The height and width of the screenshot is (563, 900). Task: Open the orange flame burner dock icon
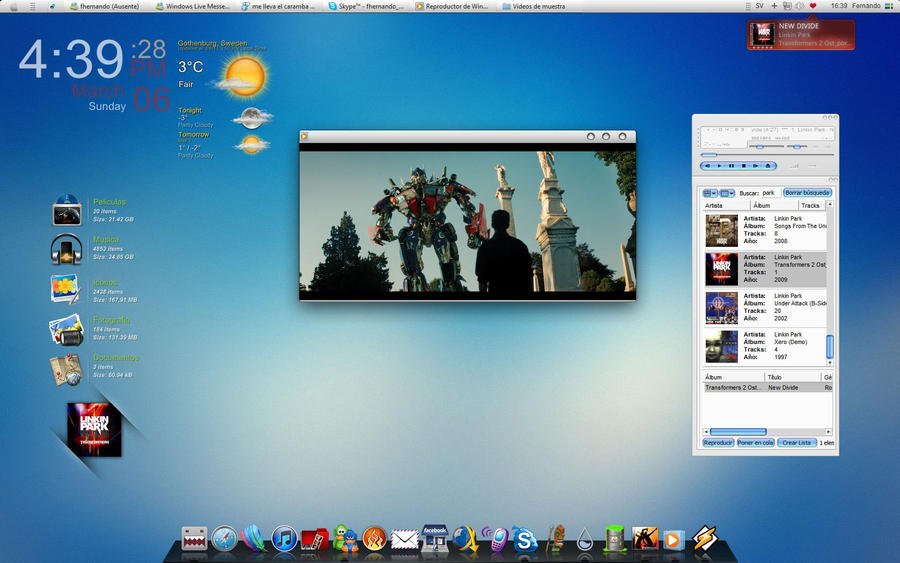374,539
